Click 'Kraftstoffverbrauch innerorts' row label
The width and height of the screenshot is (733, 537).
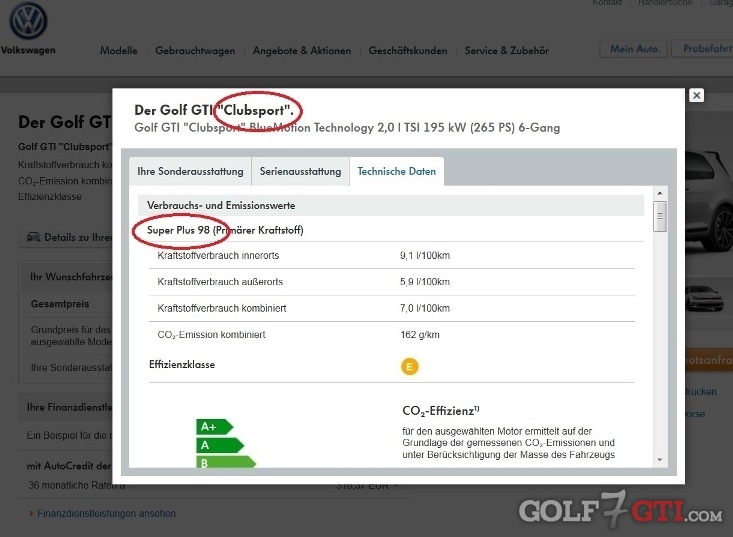coord(218,255)
